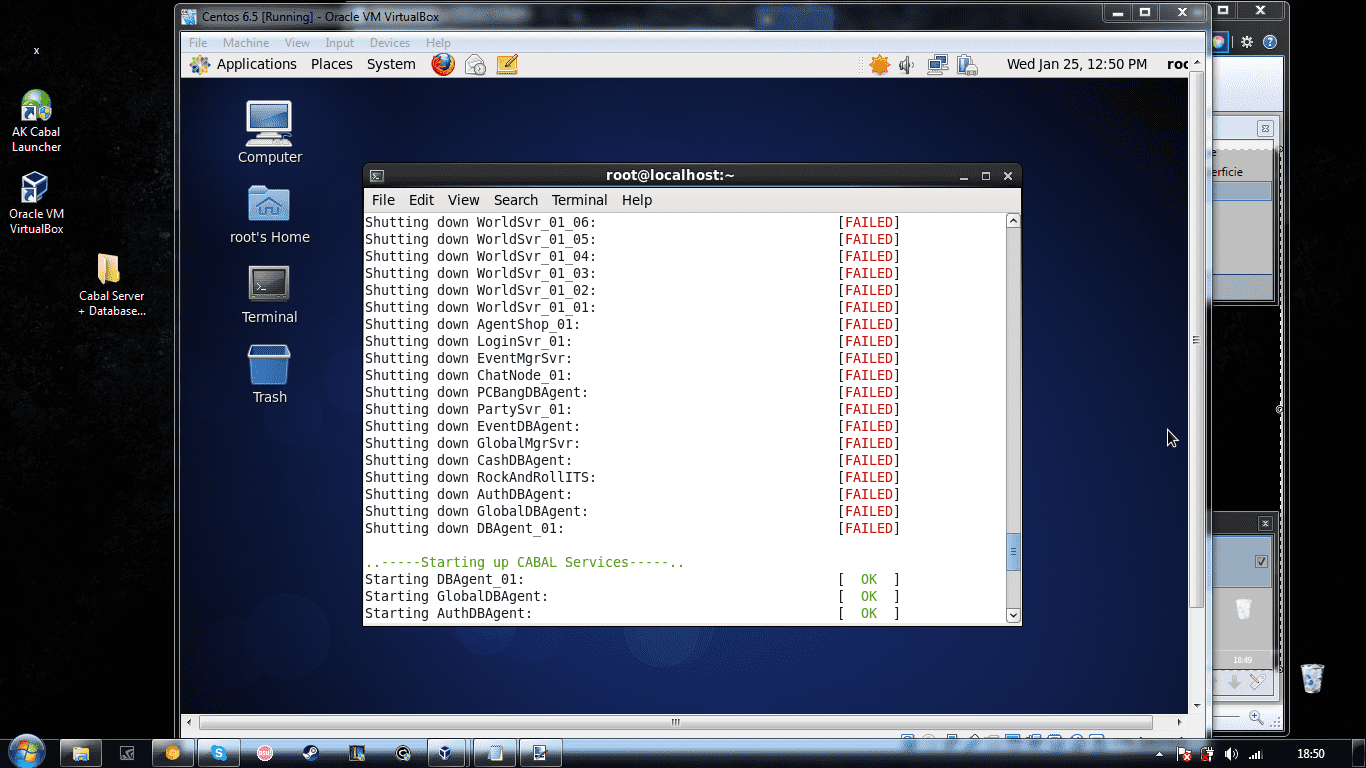
Task: Open the terminal Edit menu
Action: [421, 200]
